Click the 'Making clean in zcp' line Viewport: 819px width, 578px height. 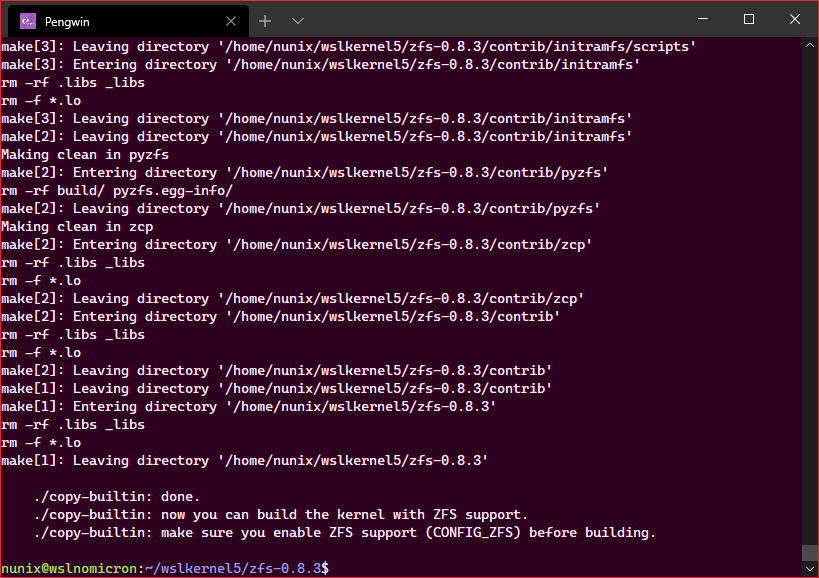[x=79, y=226]
